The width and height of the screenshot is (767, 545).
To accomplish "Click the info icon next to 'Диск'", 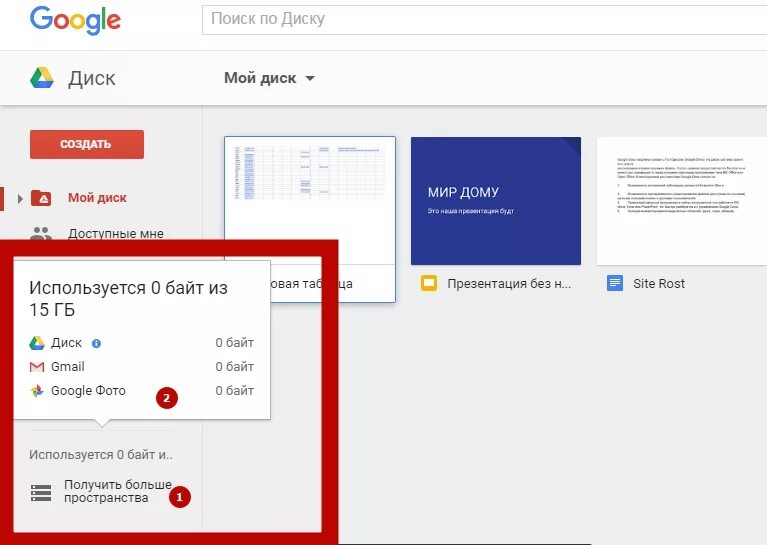I will [96, 343].
